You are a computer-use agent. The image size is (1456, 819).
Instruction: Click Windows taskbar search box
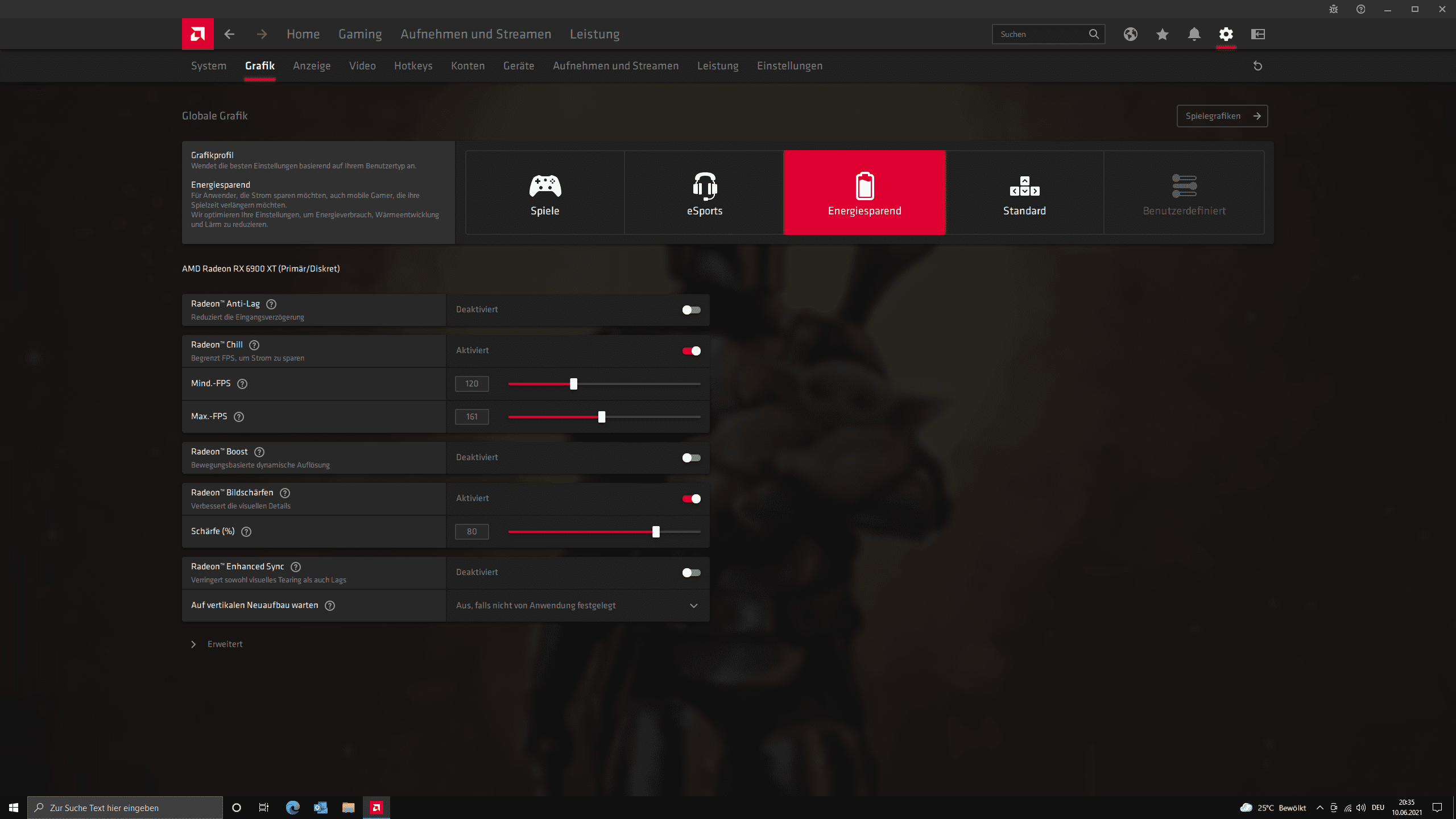(125, 808)
